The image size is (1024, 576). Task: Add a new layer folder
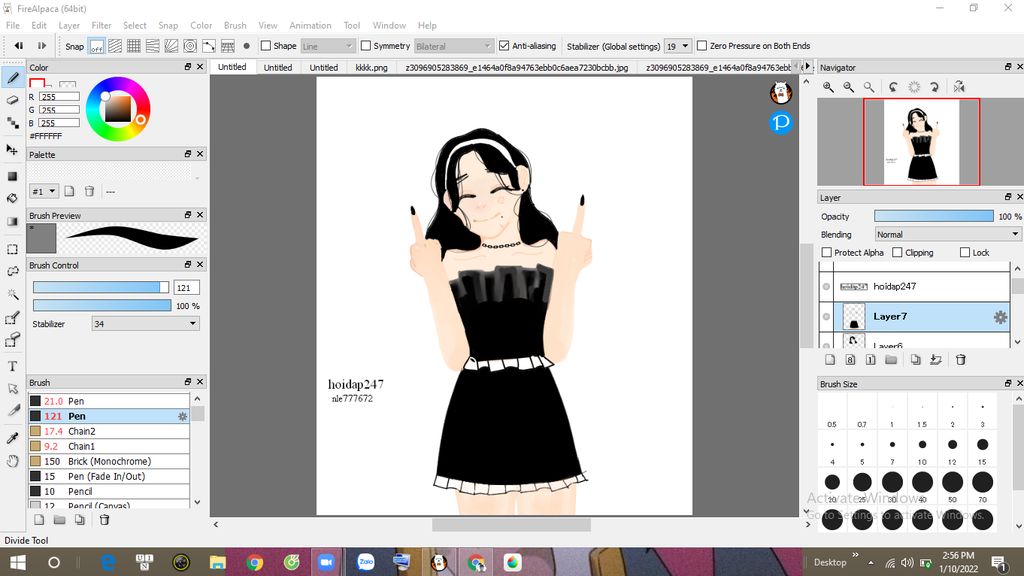(x=891, y=360)
